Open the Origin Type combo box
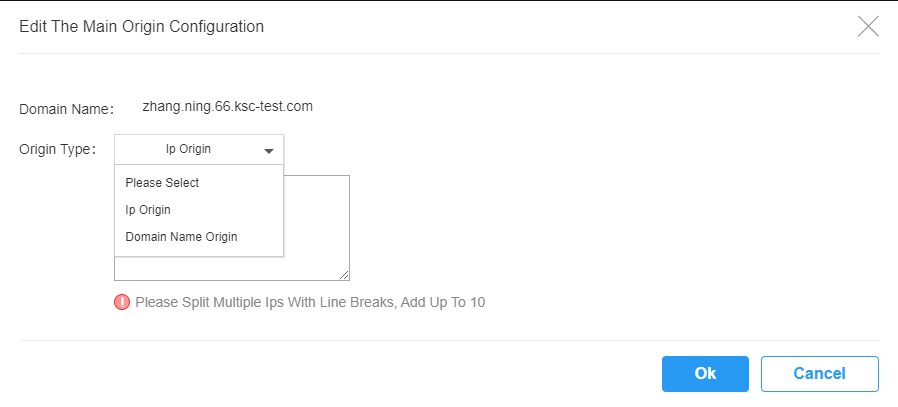The height and width of the screenshot is (407, 898). (199, 149)
